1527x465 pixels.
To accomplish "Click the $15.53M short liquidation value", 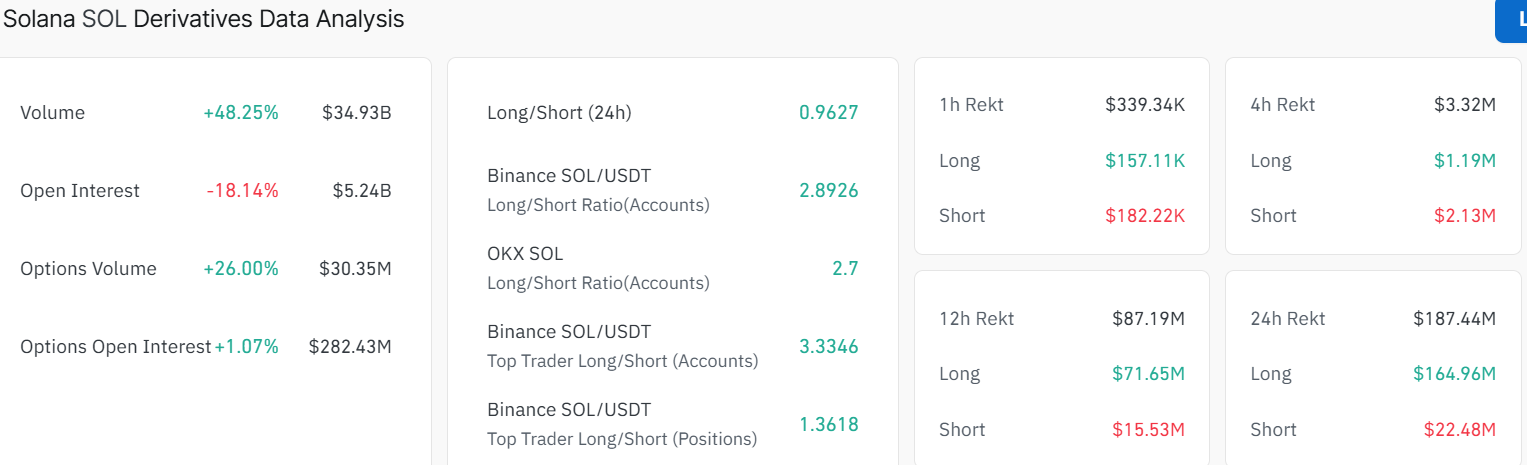I will [1148, 430].
